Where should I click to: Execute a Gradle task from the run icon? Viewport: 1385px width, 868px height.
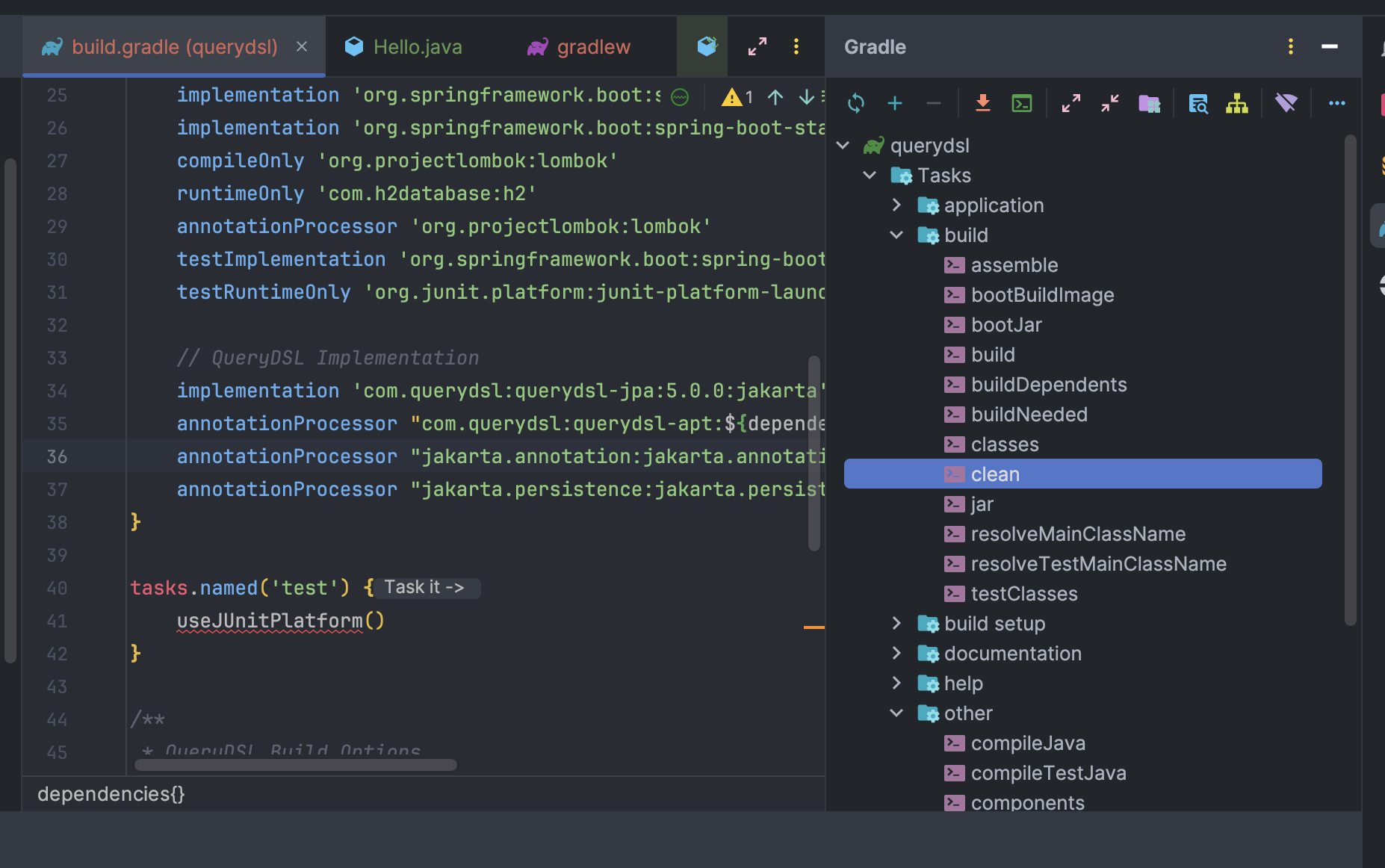pos(1022,103)
